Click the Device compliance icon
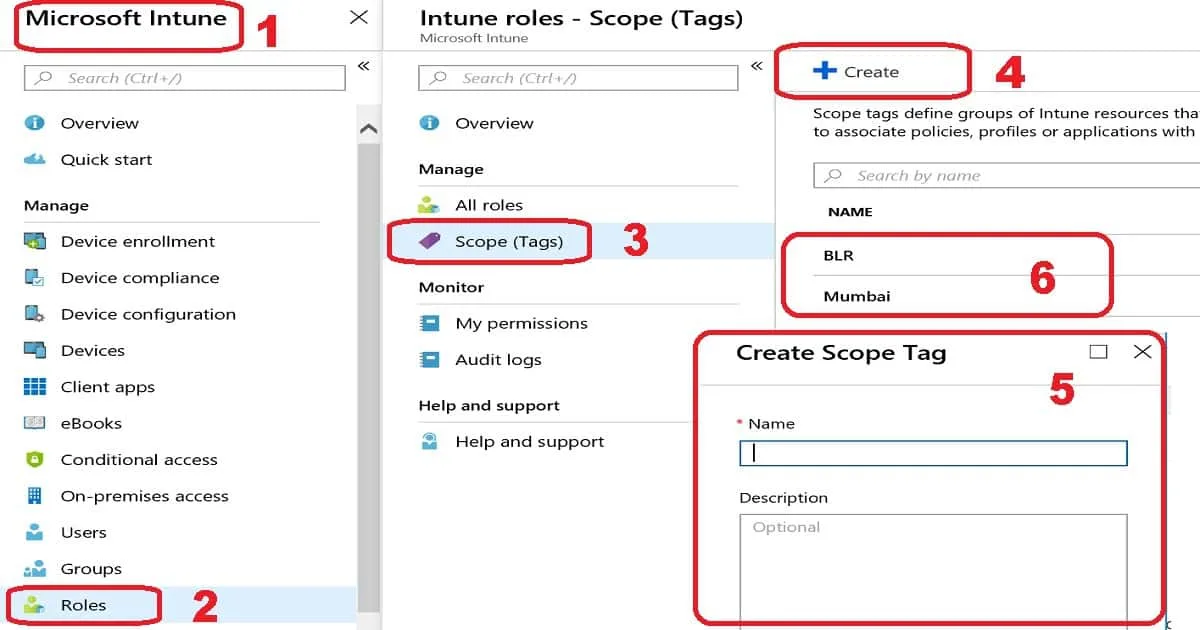 [x=35, y=278]
